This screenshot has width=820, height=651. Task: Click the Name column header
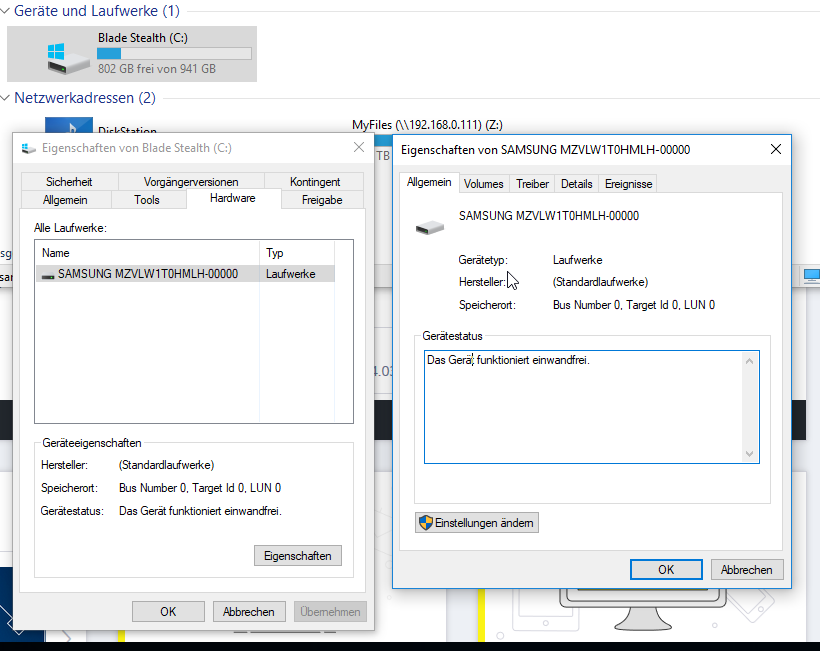(147, 253)
